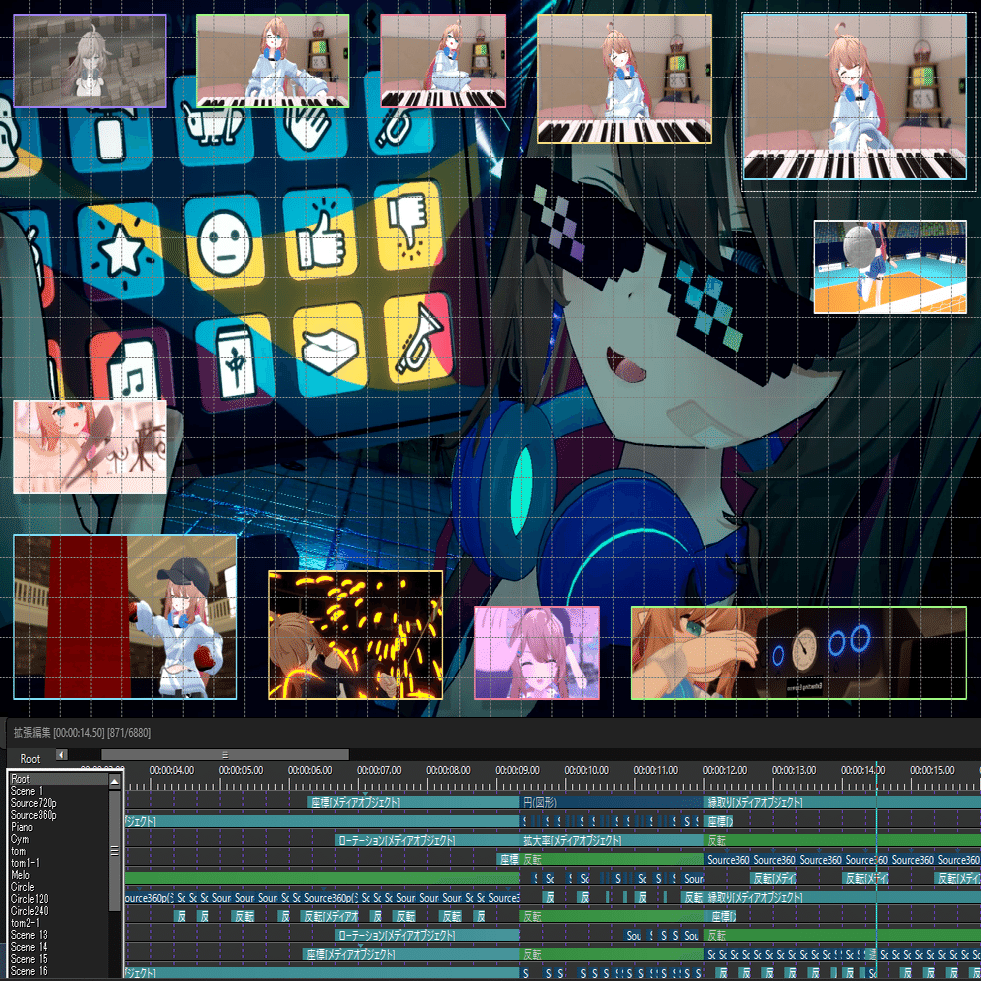The height and width of the screenshot is (981, 981).
Task: Select the lower ローテーション[メディアオブジェクト] object
Action: [427, 935]
